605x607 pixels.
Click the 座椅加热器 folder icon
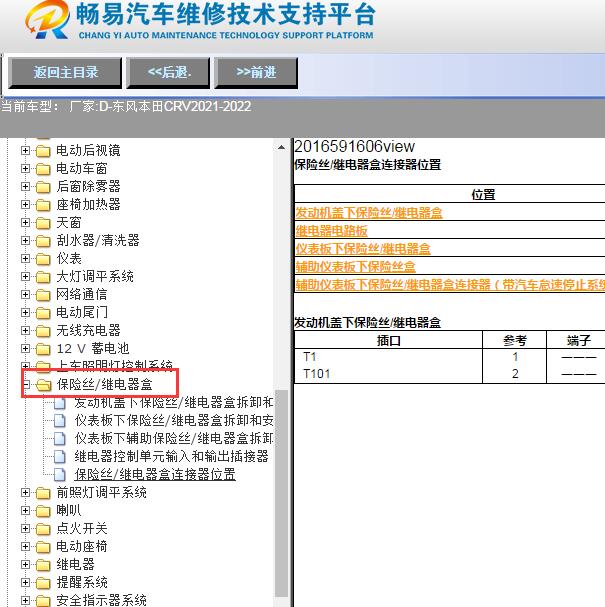click(x=43, y=205)
